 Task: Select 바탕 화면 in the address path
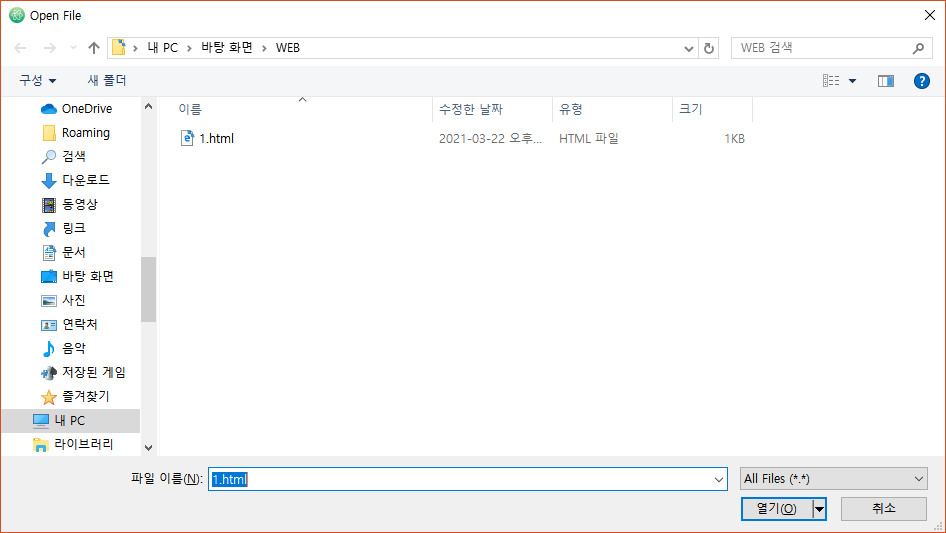coord(227,48)
